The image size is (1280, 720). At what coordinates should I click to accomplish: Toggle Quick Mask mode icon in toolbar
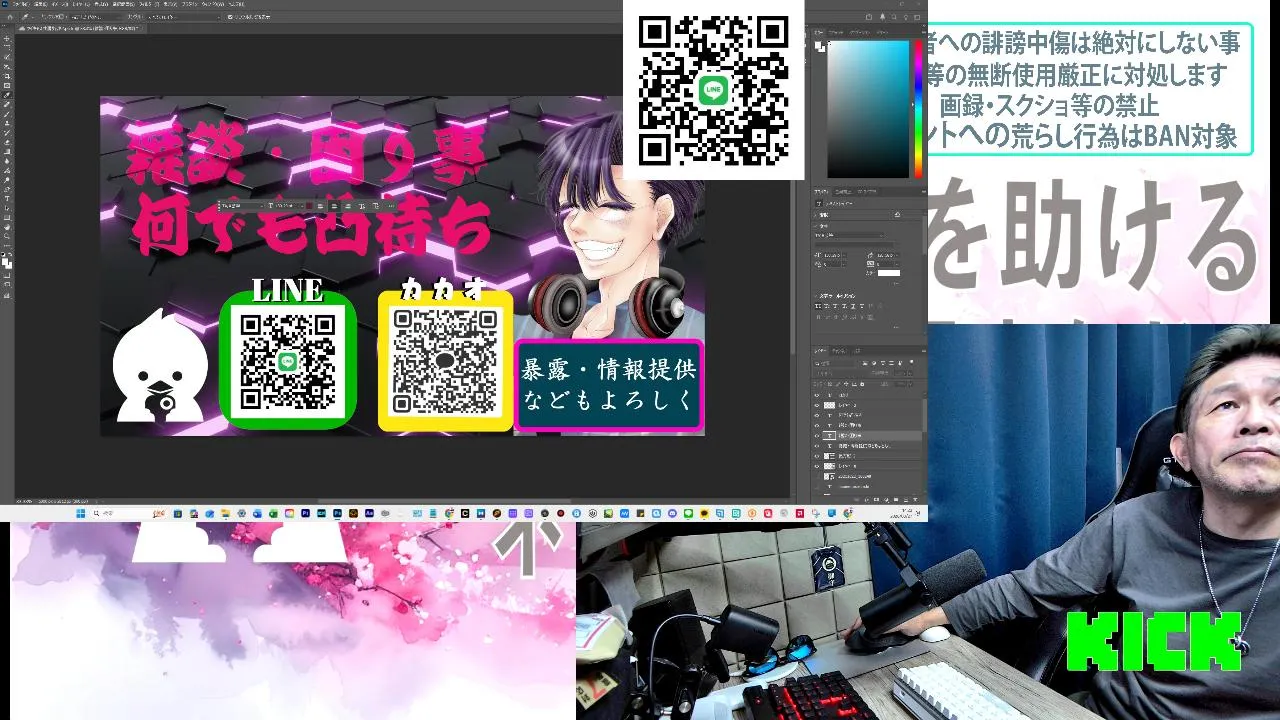[x=7, y=273]
